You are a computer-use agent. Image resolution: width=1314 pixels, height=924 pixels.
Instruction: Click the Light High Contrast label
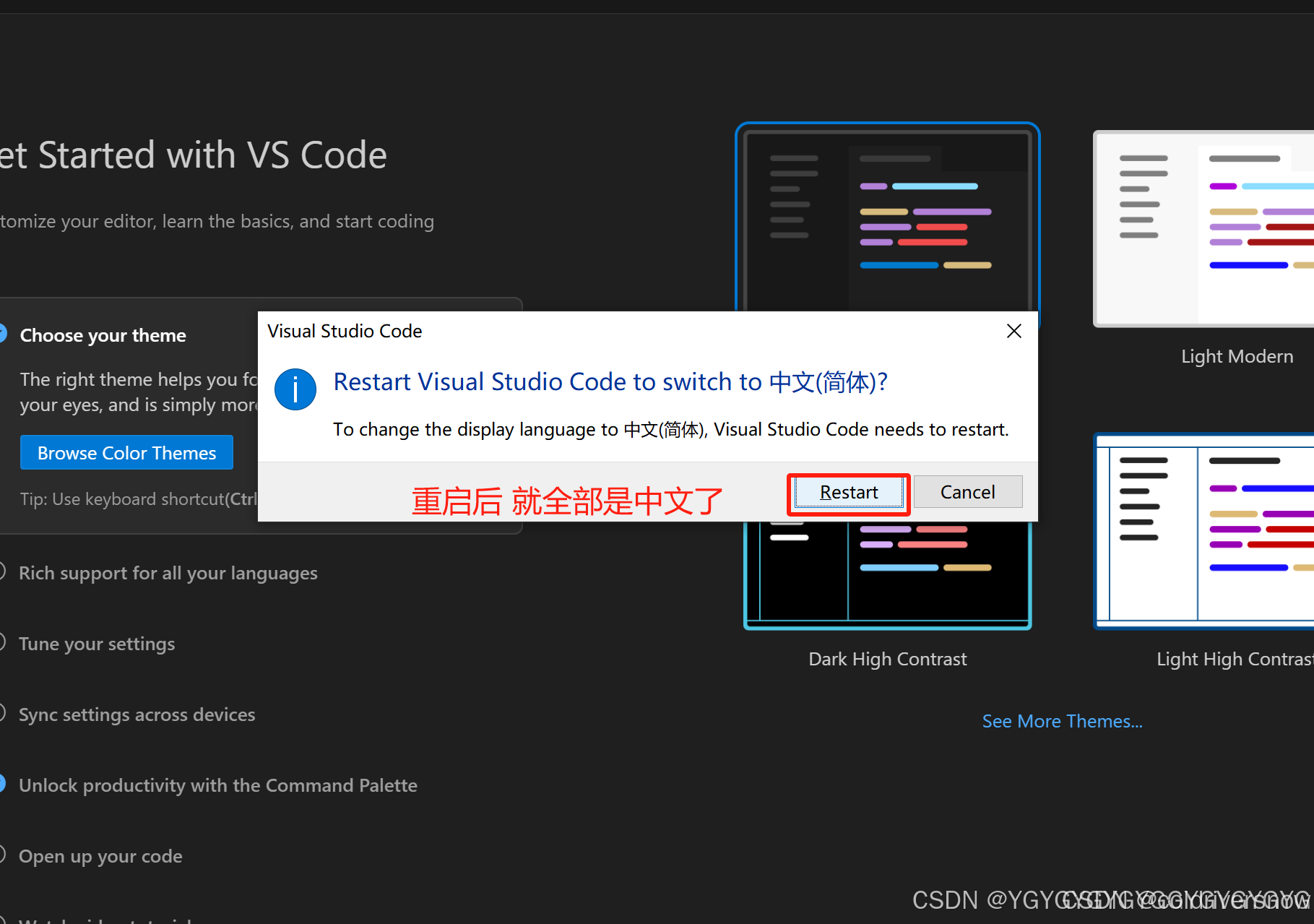coord(1235,659)
